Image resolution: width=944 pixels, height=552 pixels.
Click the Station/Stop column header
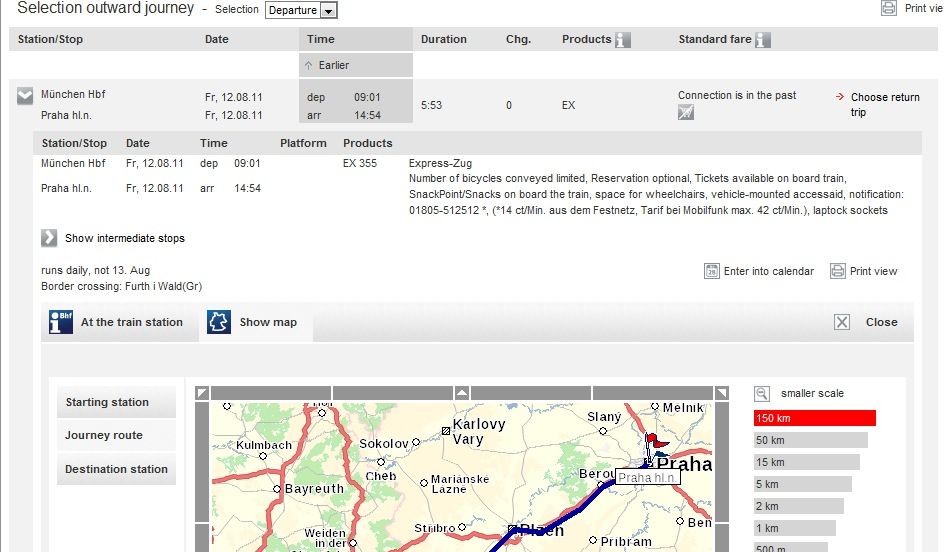click(x=50, y=39)
